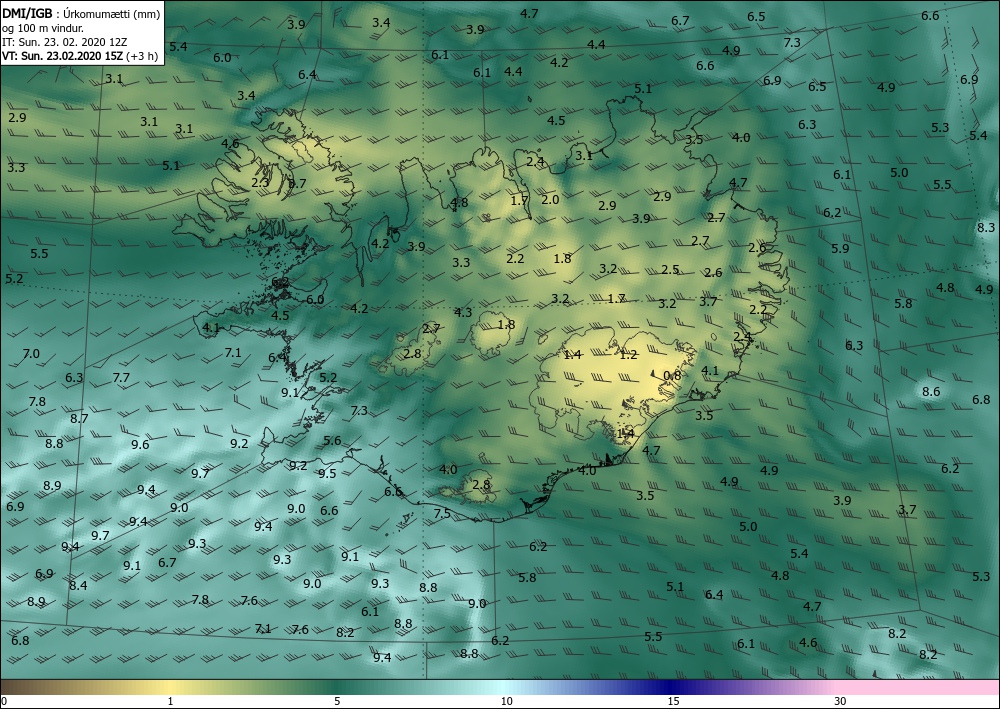Click the 2.3 value in the Westfjords

coord(260,182)
